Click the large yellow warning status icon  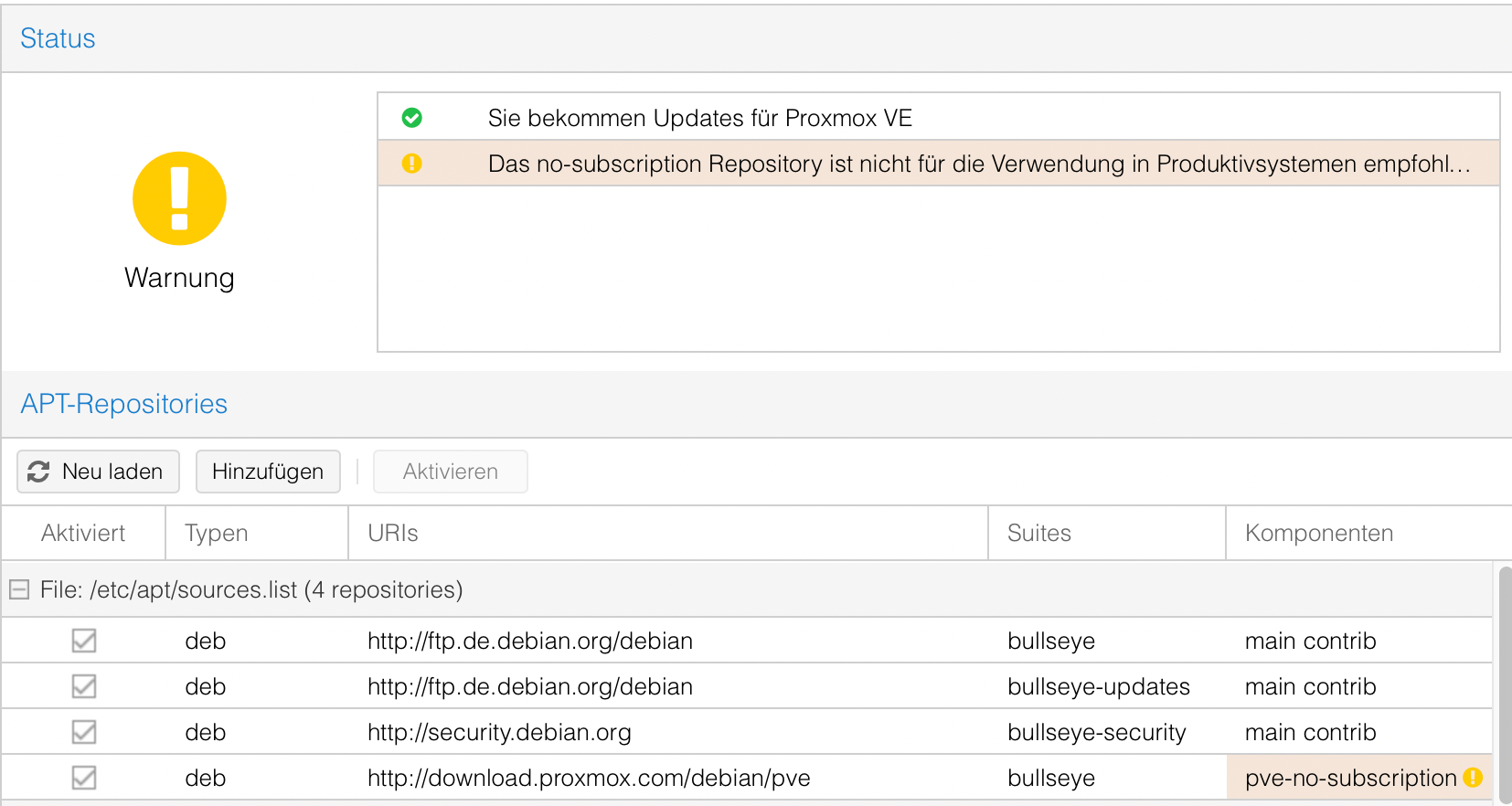tap(179, 198)
